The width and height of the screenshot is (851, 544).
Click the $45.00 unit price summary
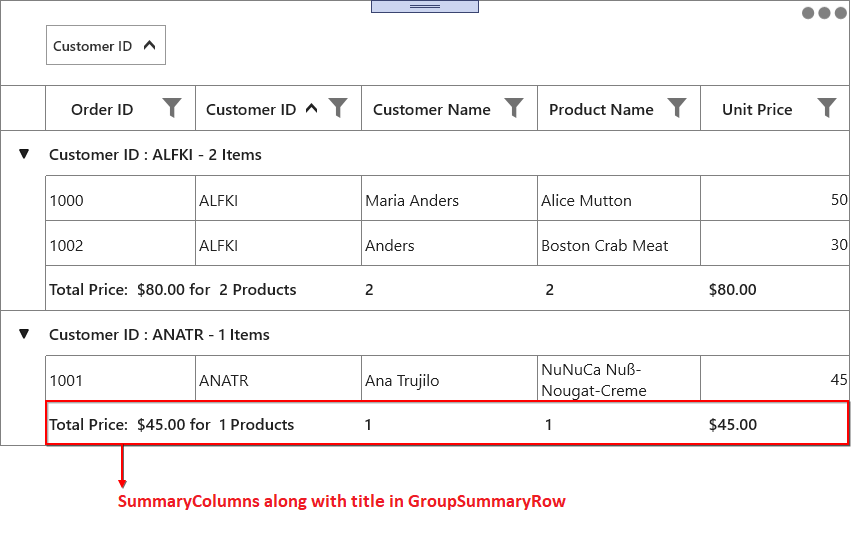pyautogui.click(x=733, y=425)
